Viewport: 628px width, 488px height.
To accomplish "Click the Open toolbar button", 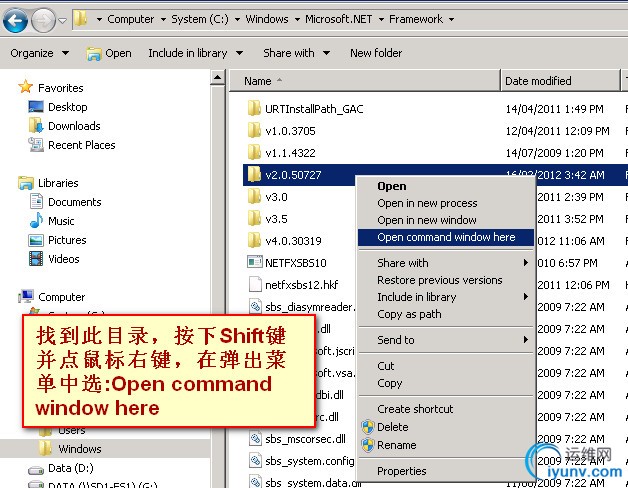I will (x=109, y=53).
